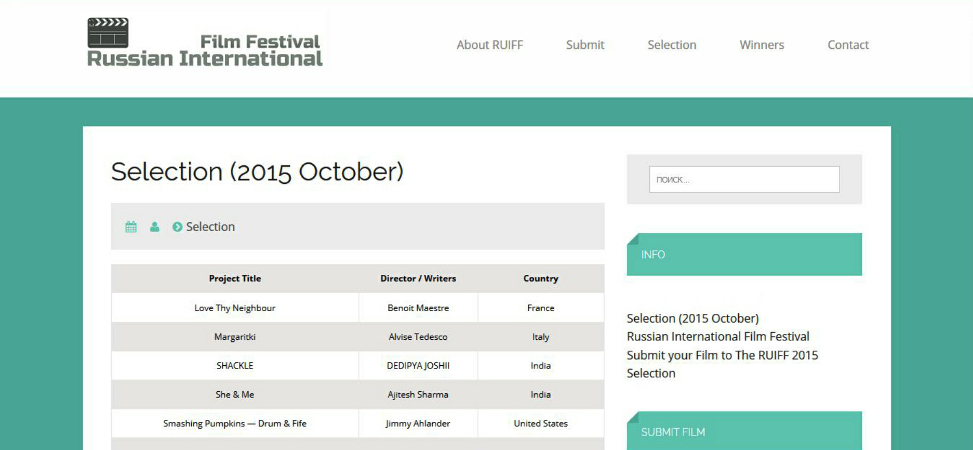Image resolution: width=973 pixels, height=450 pixels.
Task: Open the Winners page
Action: (761, 45)
